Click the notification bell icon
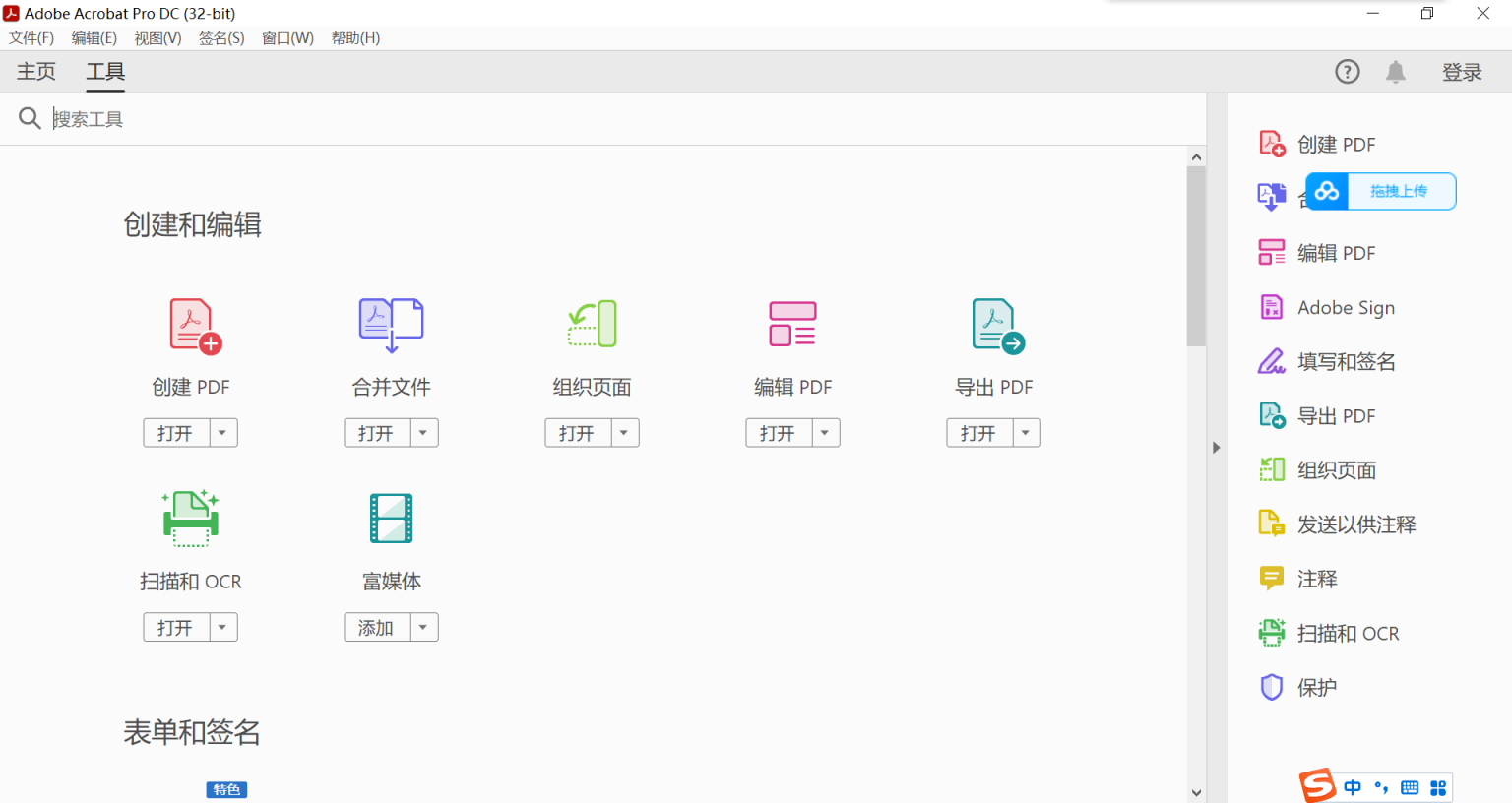 click(1396, 71)
